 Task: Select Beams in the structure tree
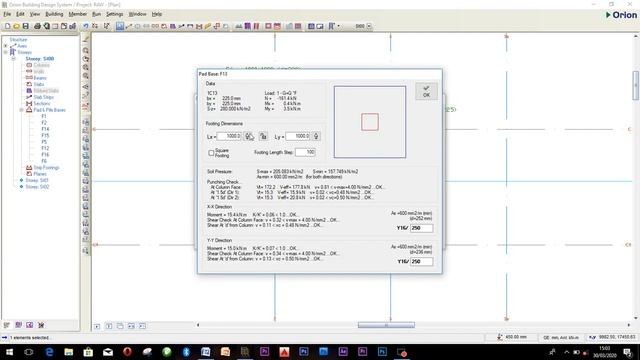tap(40, 78)
